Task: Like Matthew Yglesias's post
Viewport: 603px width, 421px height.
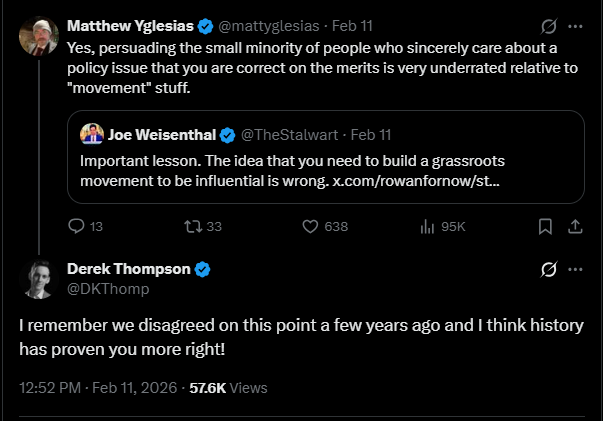Action: pos(310,227)
